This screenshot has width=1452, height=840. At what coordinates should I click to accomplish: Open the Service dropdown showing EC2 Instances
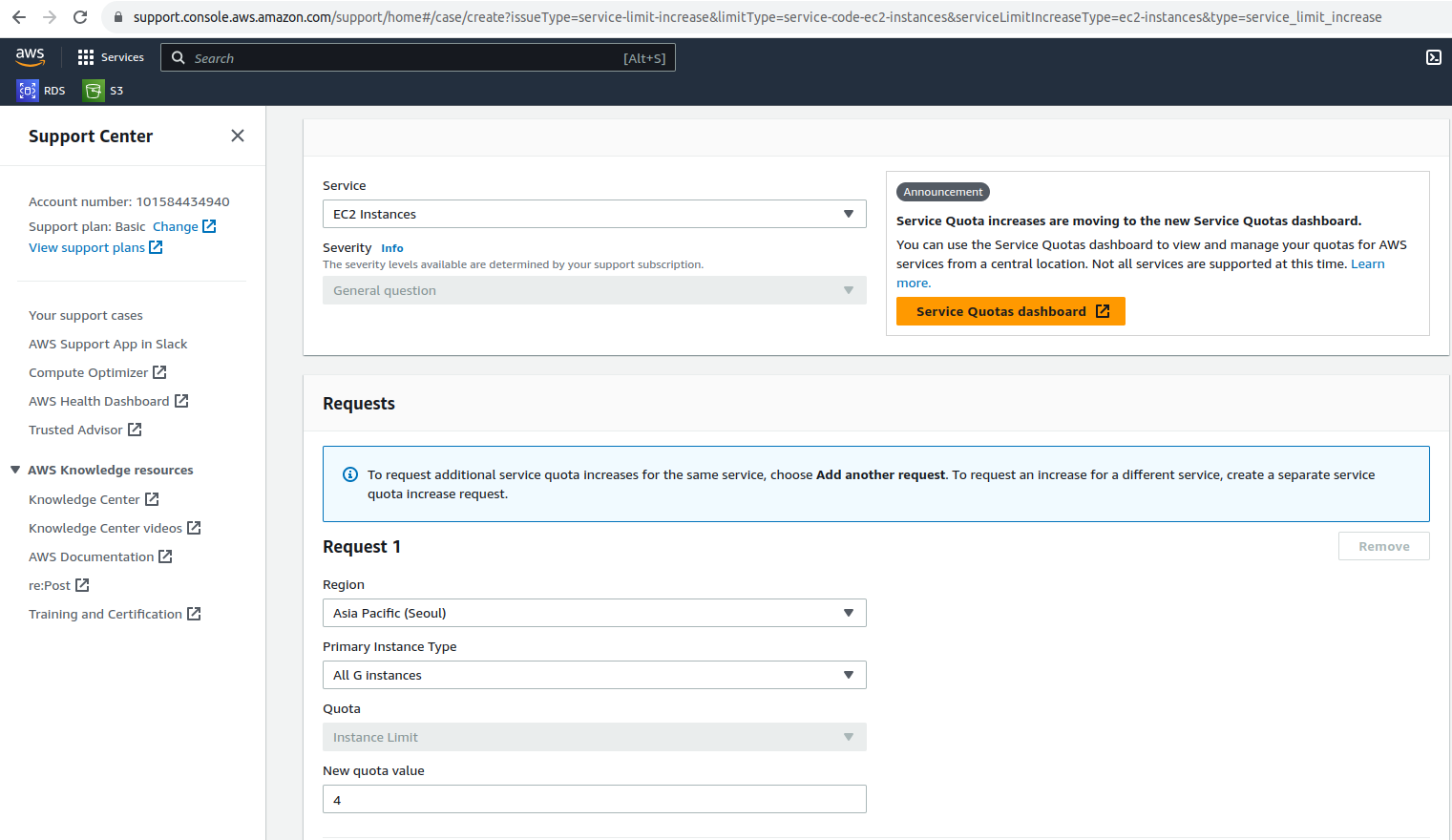pyautogui.click(x=594, y=214)
